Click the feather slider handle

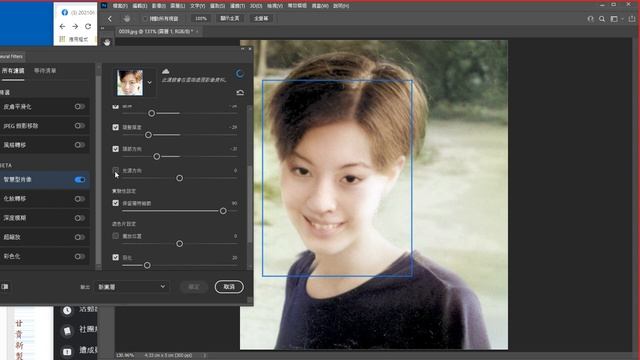[x=147, y=265]
